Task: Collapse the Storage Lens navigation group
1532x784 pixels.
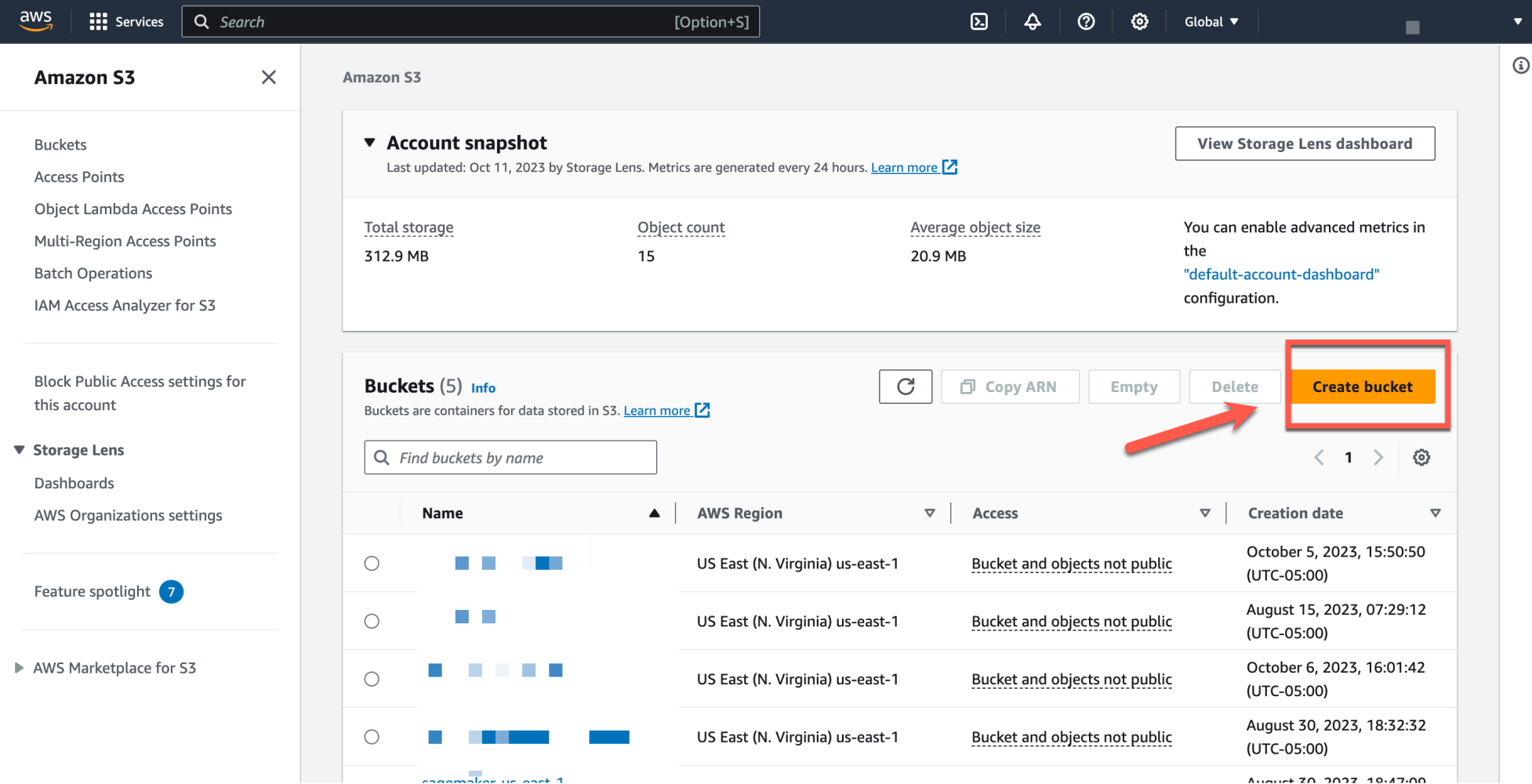Action: point(20,450)
